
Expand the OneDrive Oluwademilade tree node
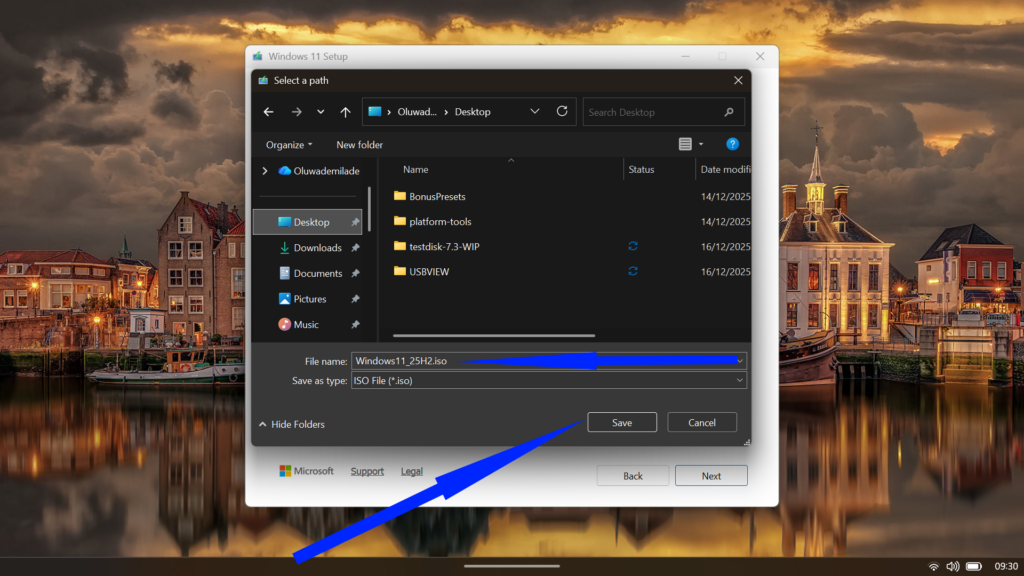[265, 171]
